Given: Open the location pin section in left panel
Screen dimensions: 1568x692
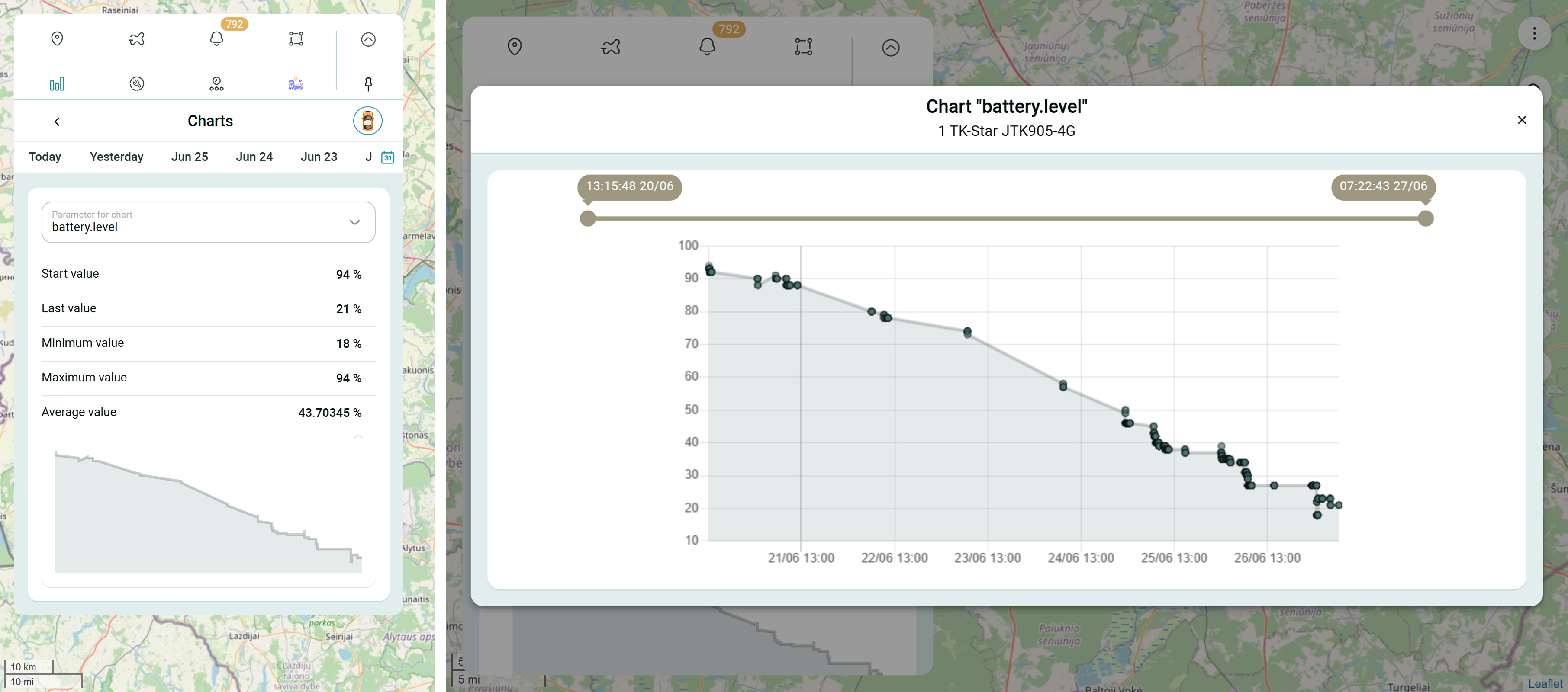Looking at the screenshot, I should [57, 39].
